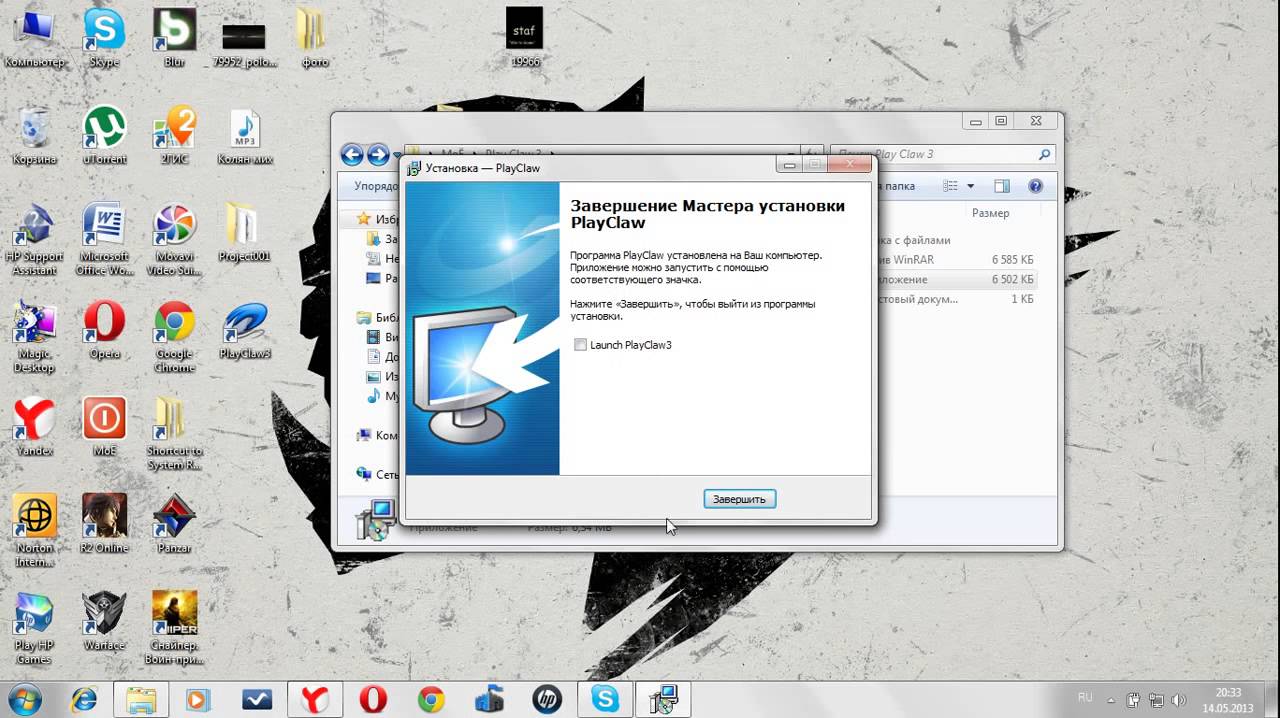Click the Explorer back navigation arrow

(x=351, y=154)
